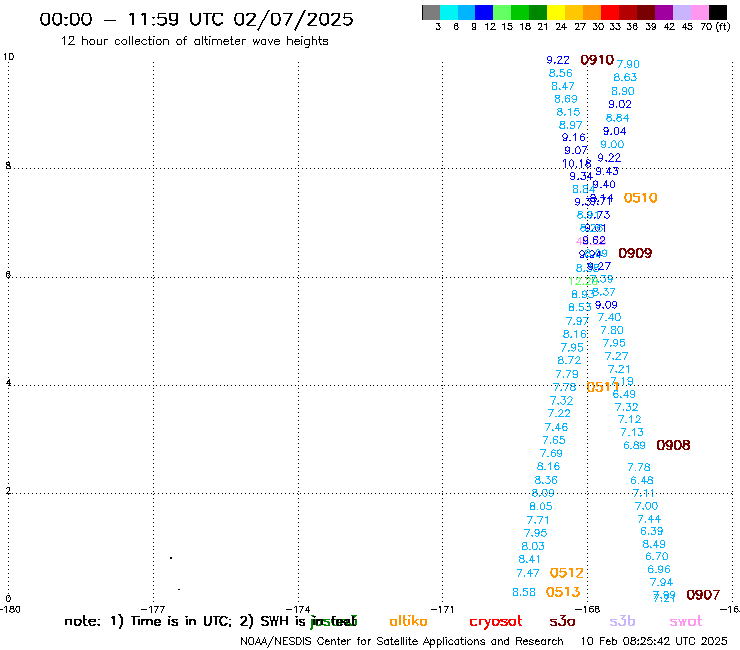Click the wave height value '8.36'

pos(546,480)
